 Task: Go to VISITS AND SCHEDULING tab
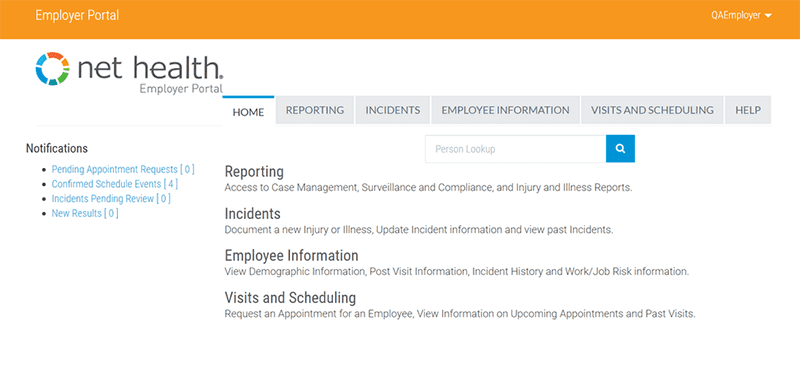pyautogui.click(x=652, y=110)
